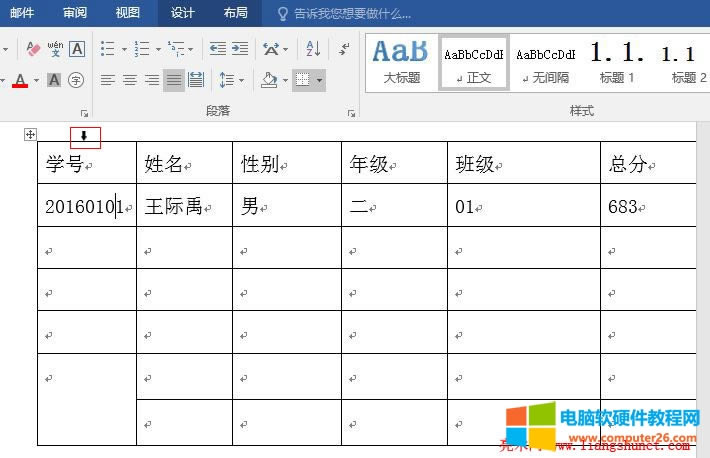Click the clear formatting eraser icon
Viewport: 710px width, 458px height.
click(33, 48)
